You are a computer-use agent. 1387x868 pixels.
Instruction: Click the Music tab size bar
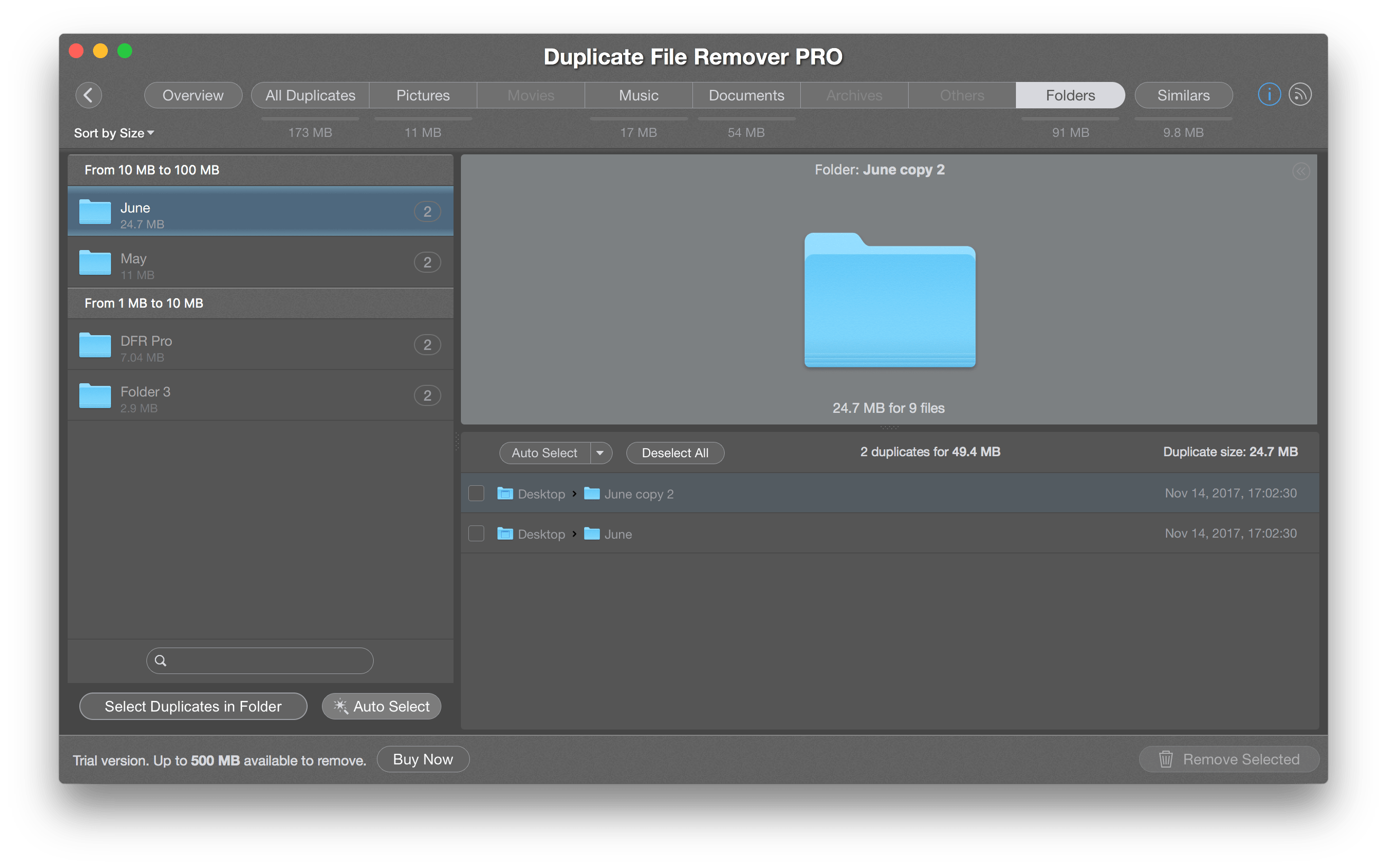point(638,119)
